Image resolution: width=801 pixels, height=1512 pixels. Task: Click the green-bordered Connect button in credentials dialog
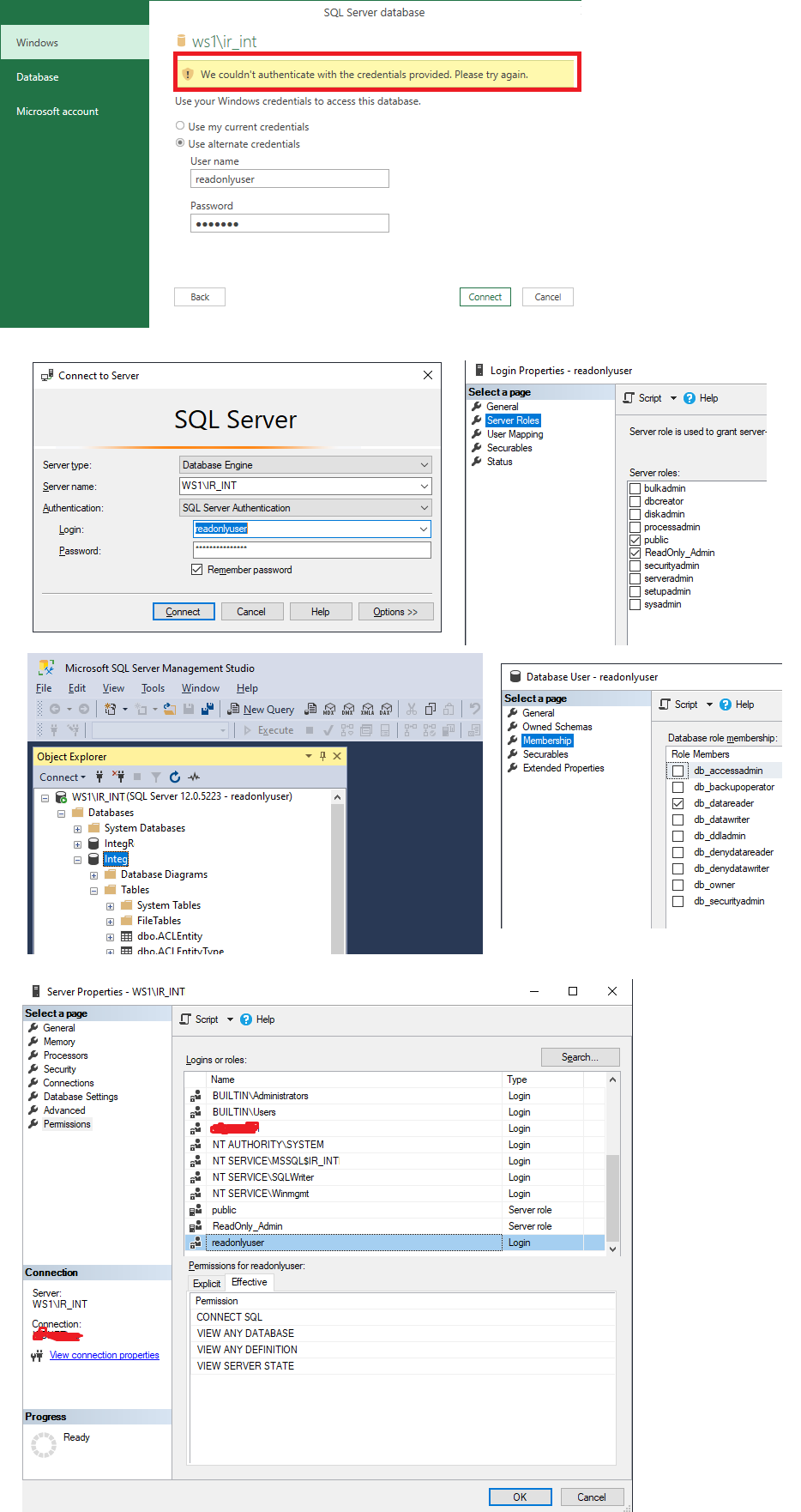click(485, 297)
